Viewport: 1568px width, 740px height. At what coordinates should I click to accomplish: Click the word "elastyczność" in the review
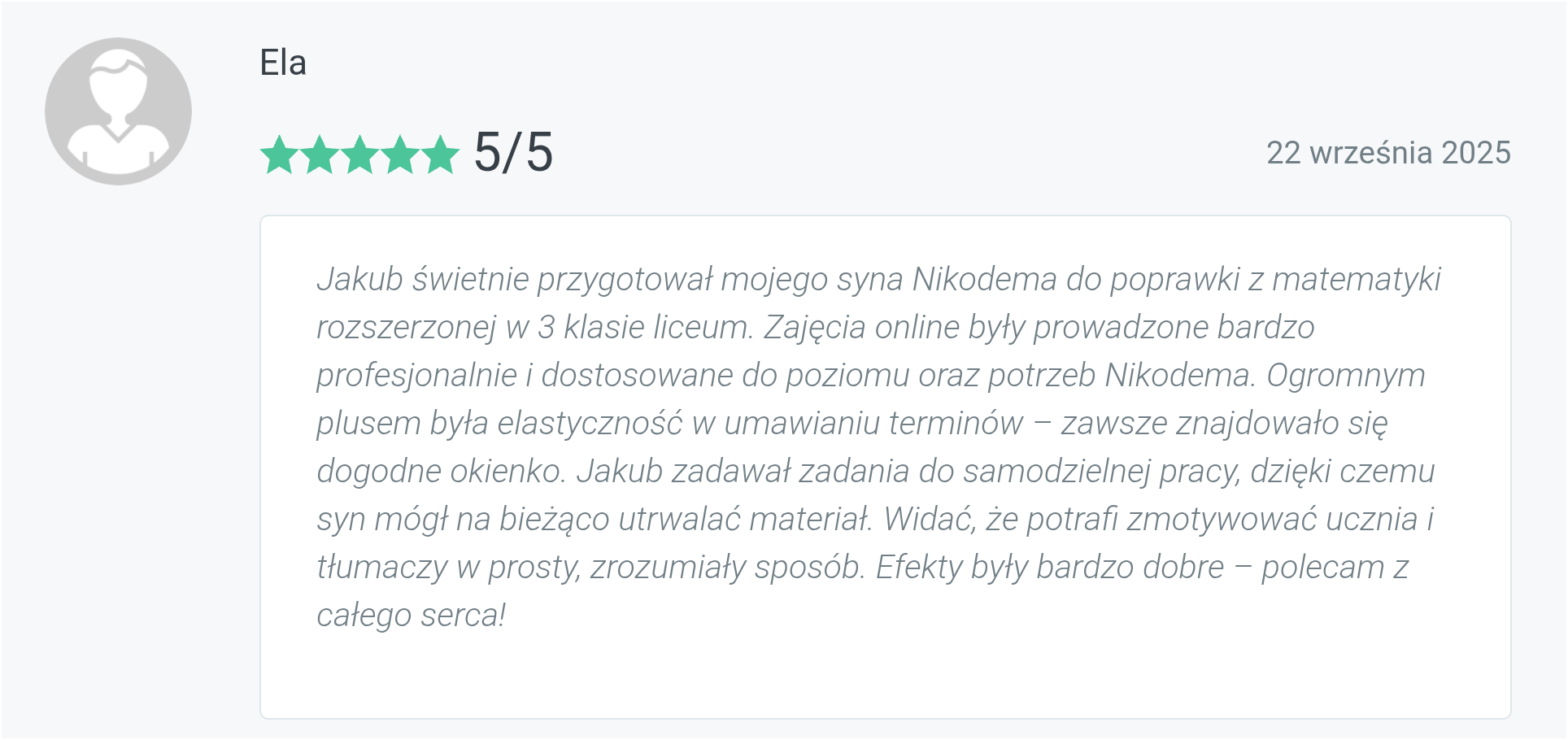[590, 423]
